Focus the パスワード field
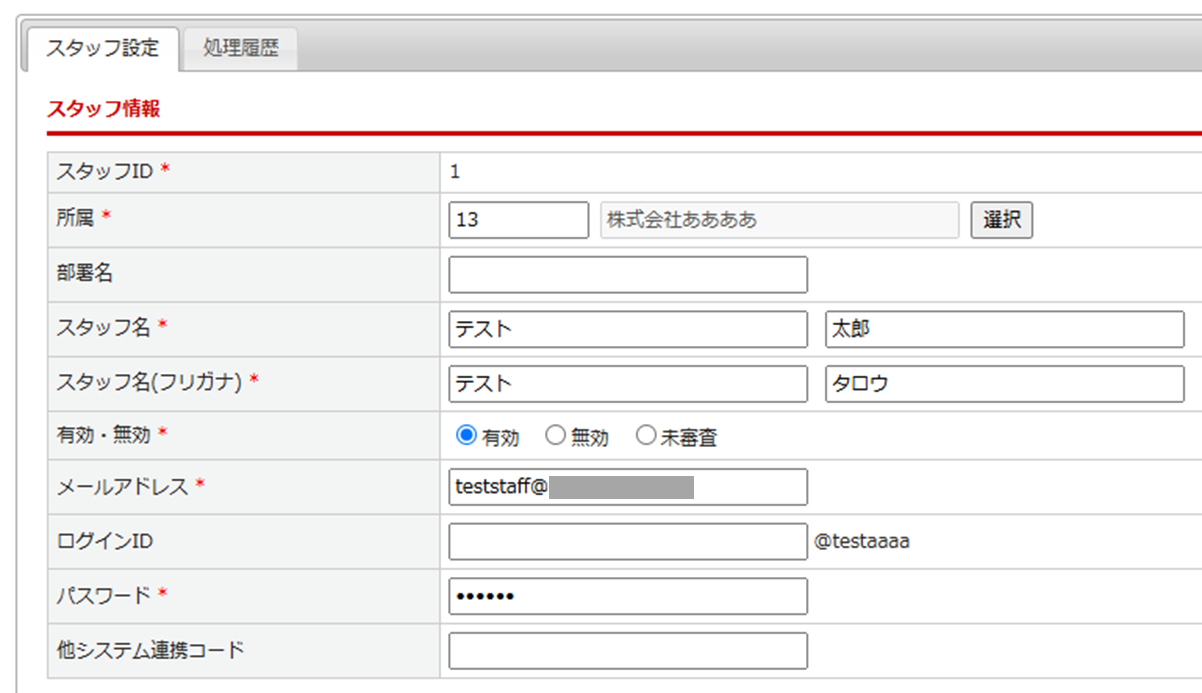This screenshot has height=693, width=1202. (628, 596)
